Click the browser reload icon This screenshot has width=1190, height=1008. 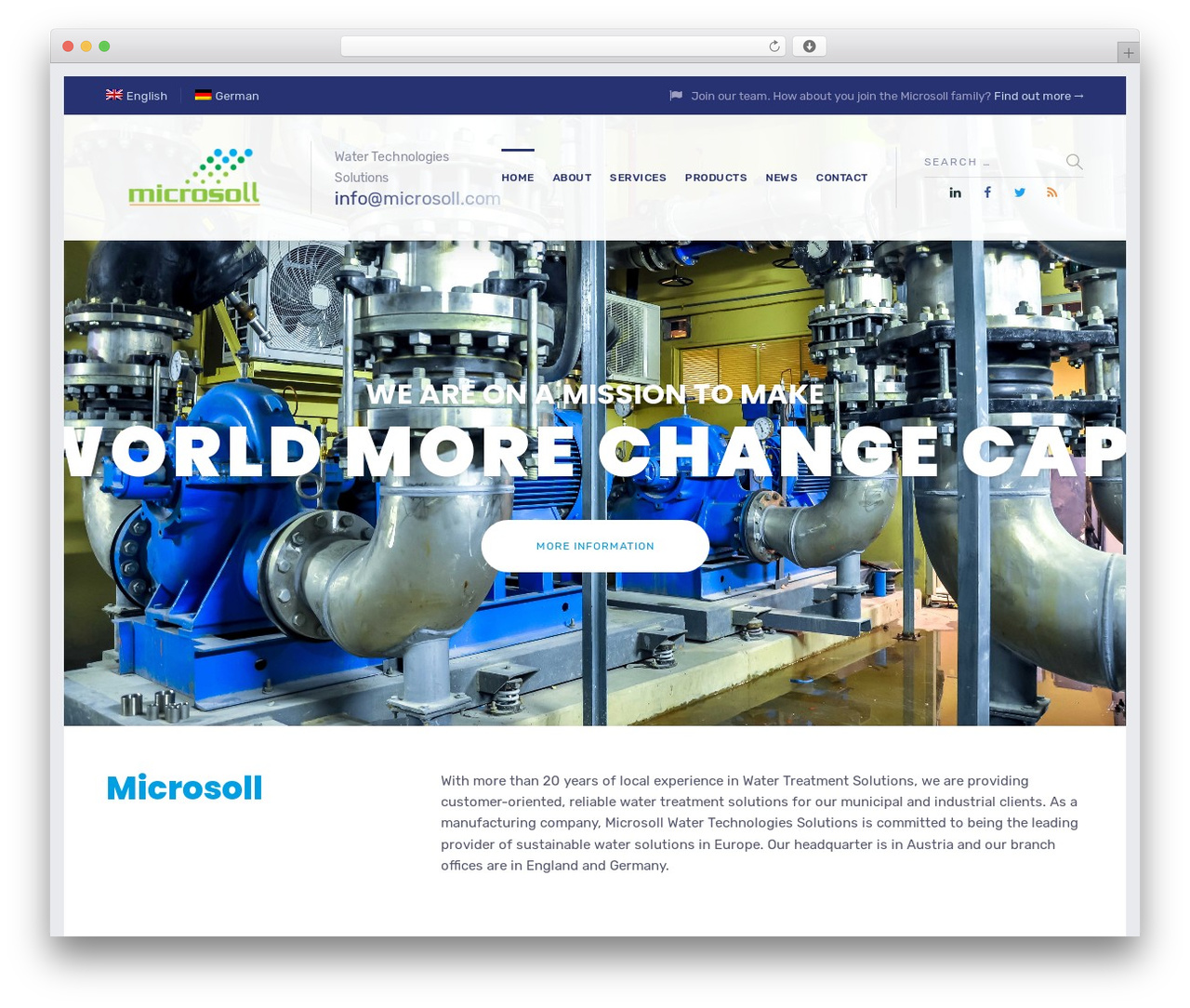[x=773, y=46]
